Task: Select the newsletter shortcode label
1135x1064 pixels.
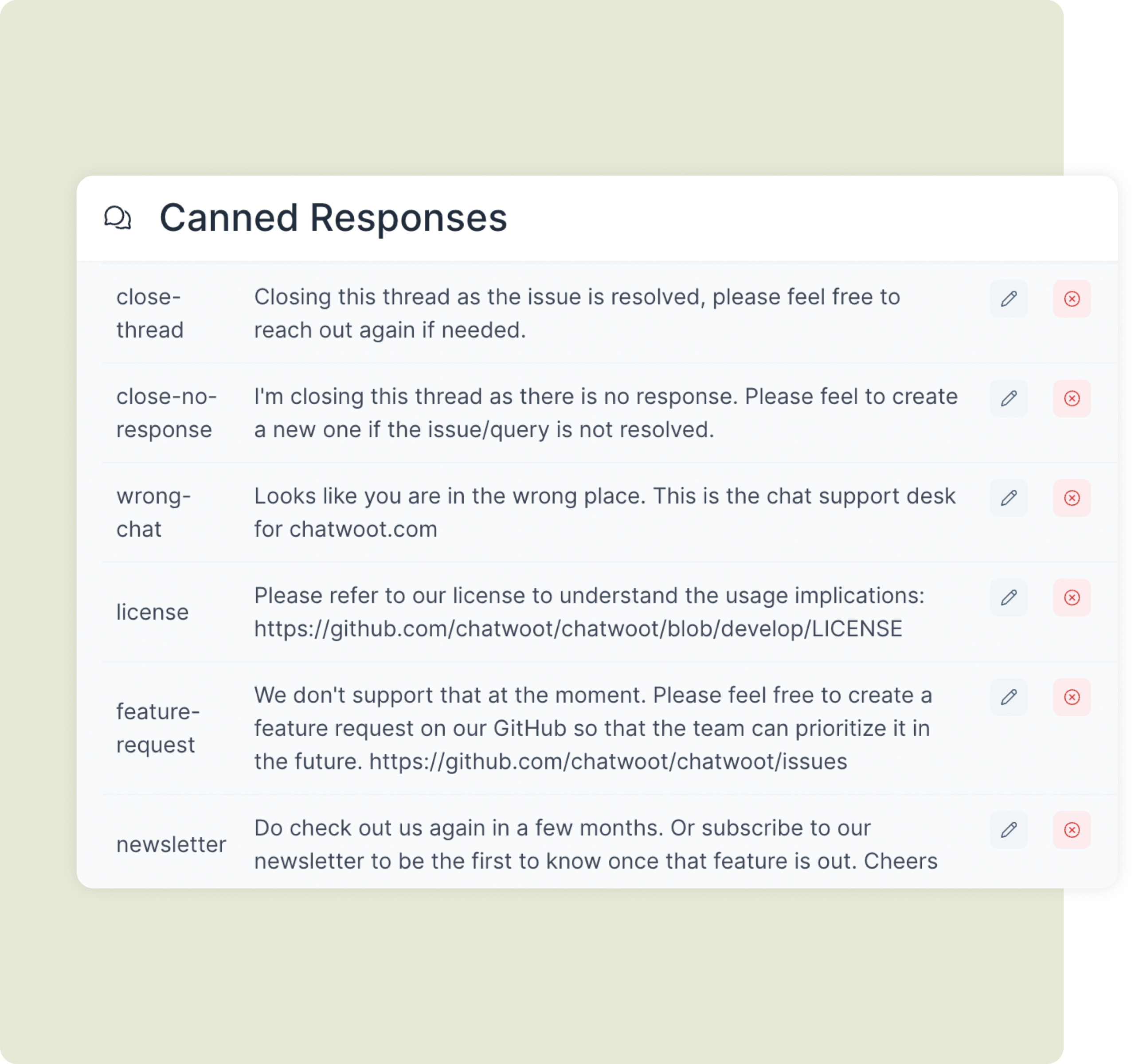Action: [x=171, y=846]
